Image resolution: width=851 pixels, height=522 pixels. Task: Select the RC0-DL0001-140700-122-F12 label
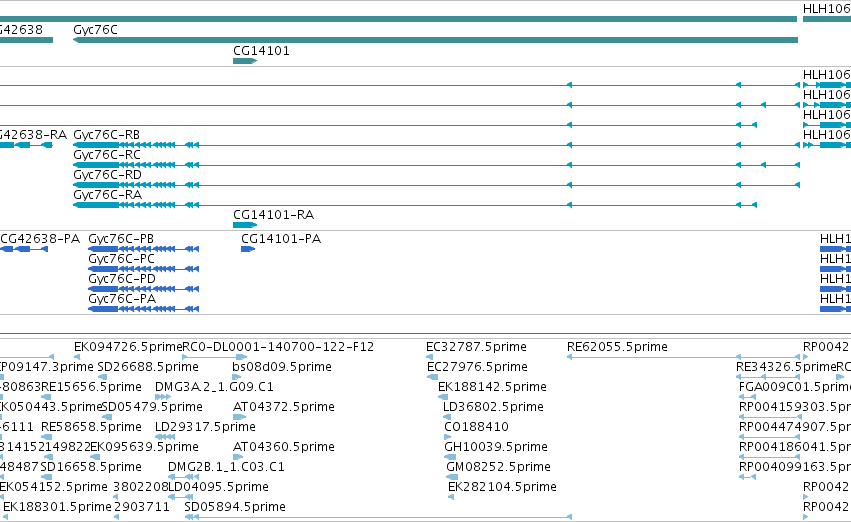(278, 347)
